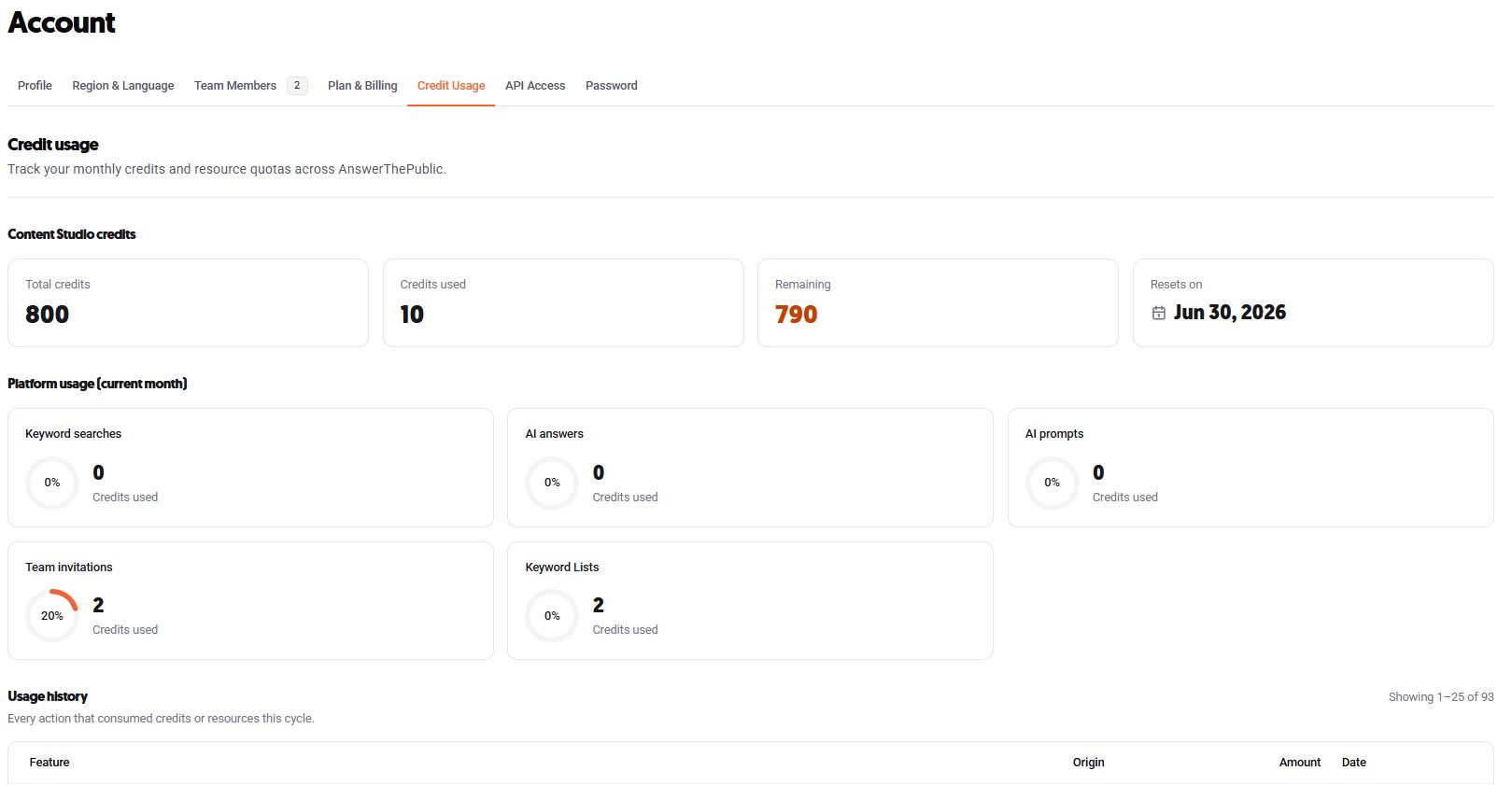Click the AI answers 0% progress ring
1512x785 pixels.
point(552,483)
